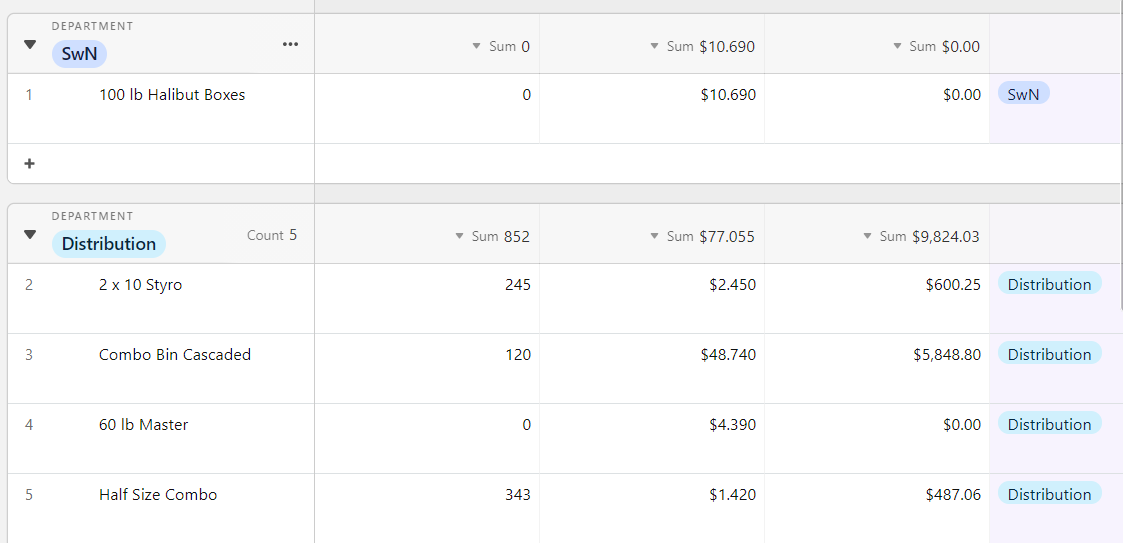Viewport: 1123px width, 543px height.
Task: Select the 100 lb Halibut Boxes record
Action: tap(172, 95)
